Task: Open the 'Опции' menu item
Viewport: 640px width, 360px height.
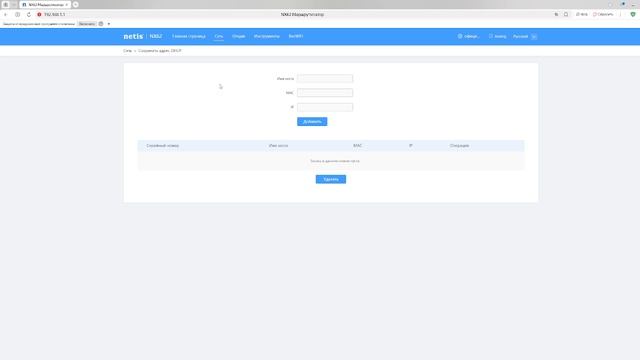Action: [238, 36]
